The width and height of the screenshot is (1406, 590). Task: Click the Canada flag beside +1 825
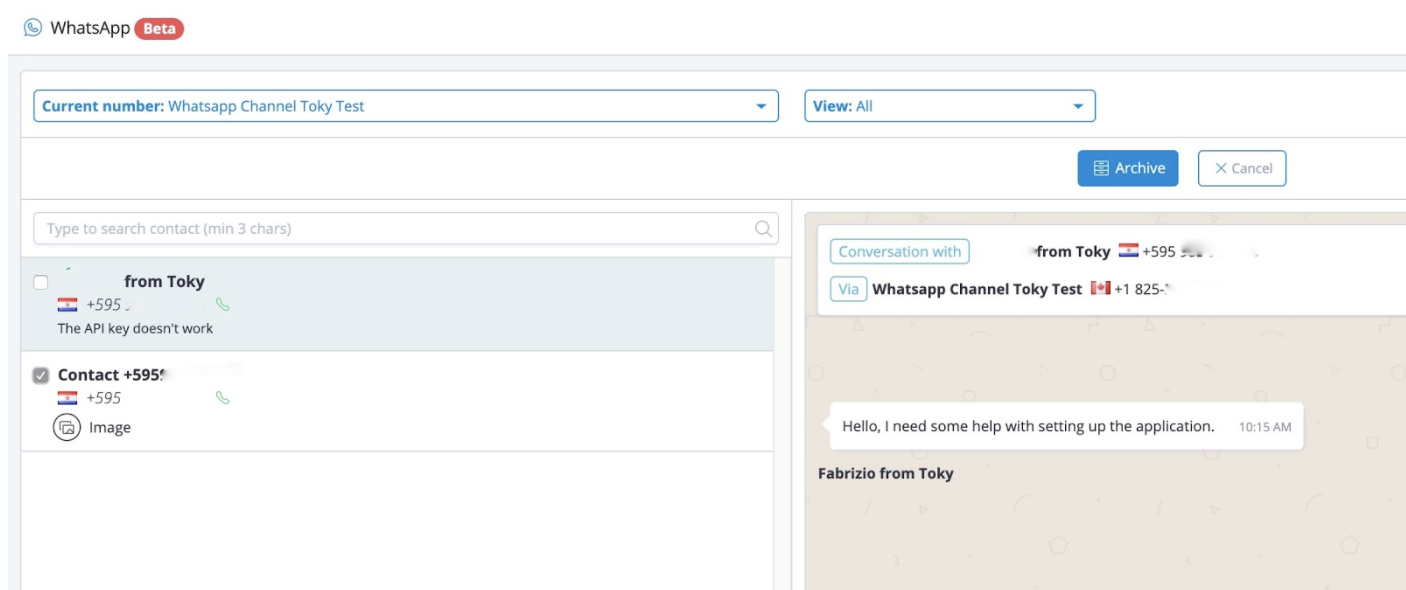pos(1100,289)
